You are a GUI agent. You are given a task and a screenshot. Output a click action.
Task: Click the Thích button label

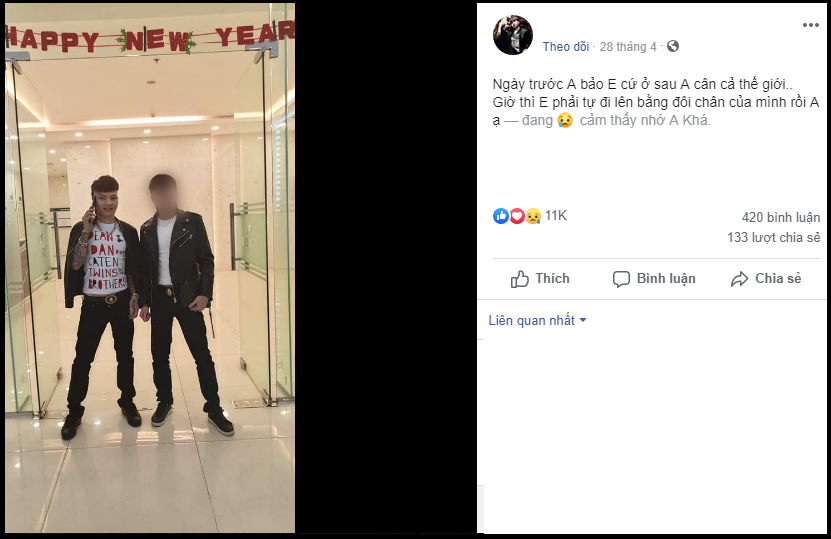click(x=552, y=278)
